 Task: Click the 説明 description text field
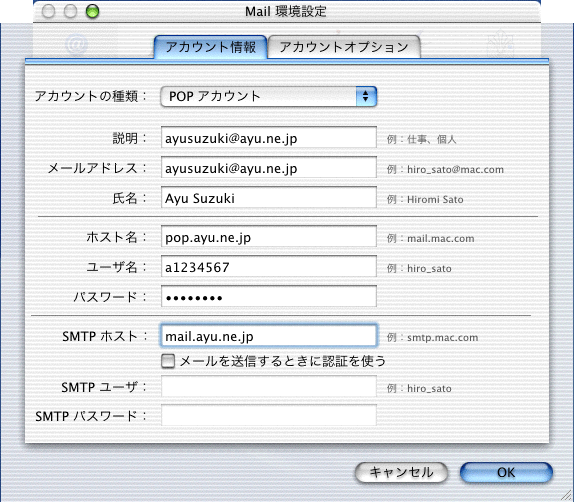coord(269,138)
